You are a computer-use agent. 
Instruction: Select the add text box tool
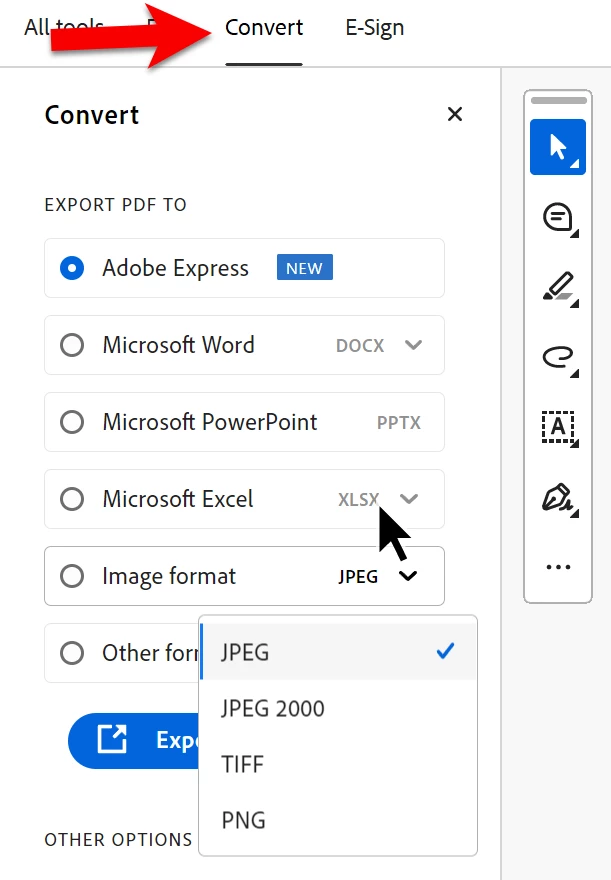coord(558,427)
